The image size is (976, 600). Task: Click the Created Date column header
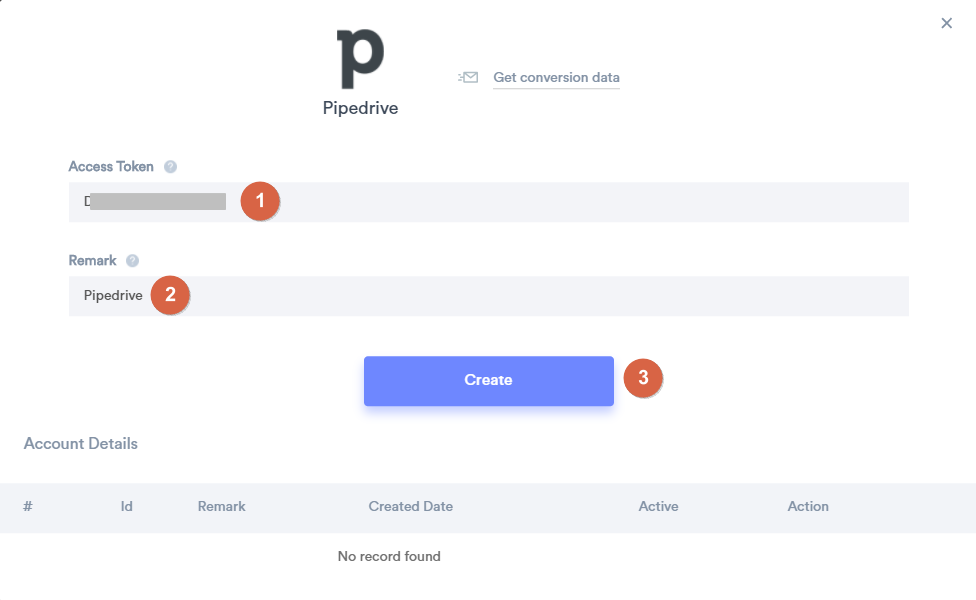coord(411,506)
